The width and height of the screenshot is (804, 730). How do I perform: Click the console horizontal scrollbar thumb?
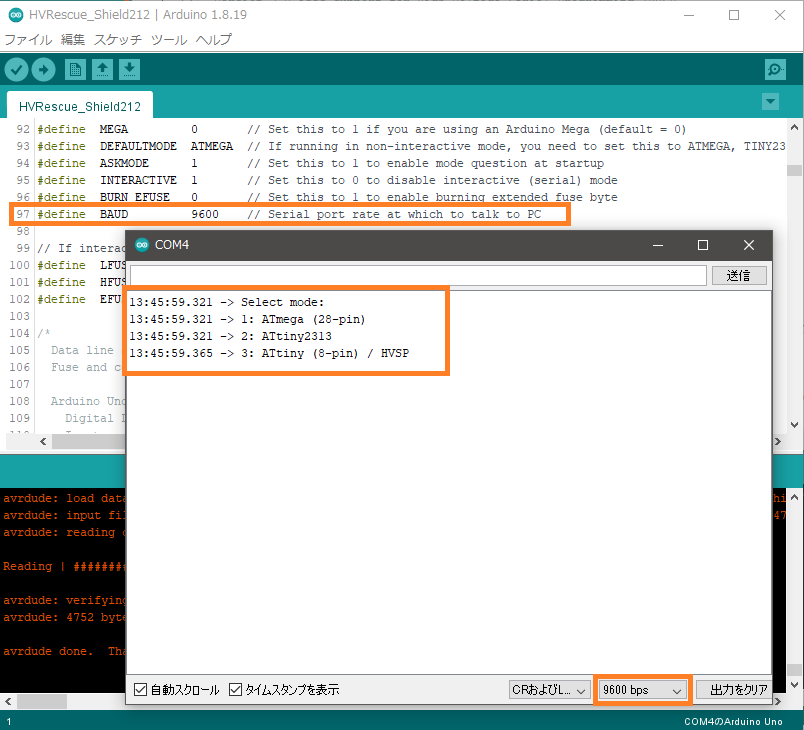[x=42, y=701]
